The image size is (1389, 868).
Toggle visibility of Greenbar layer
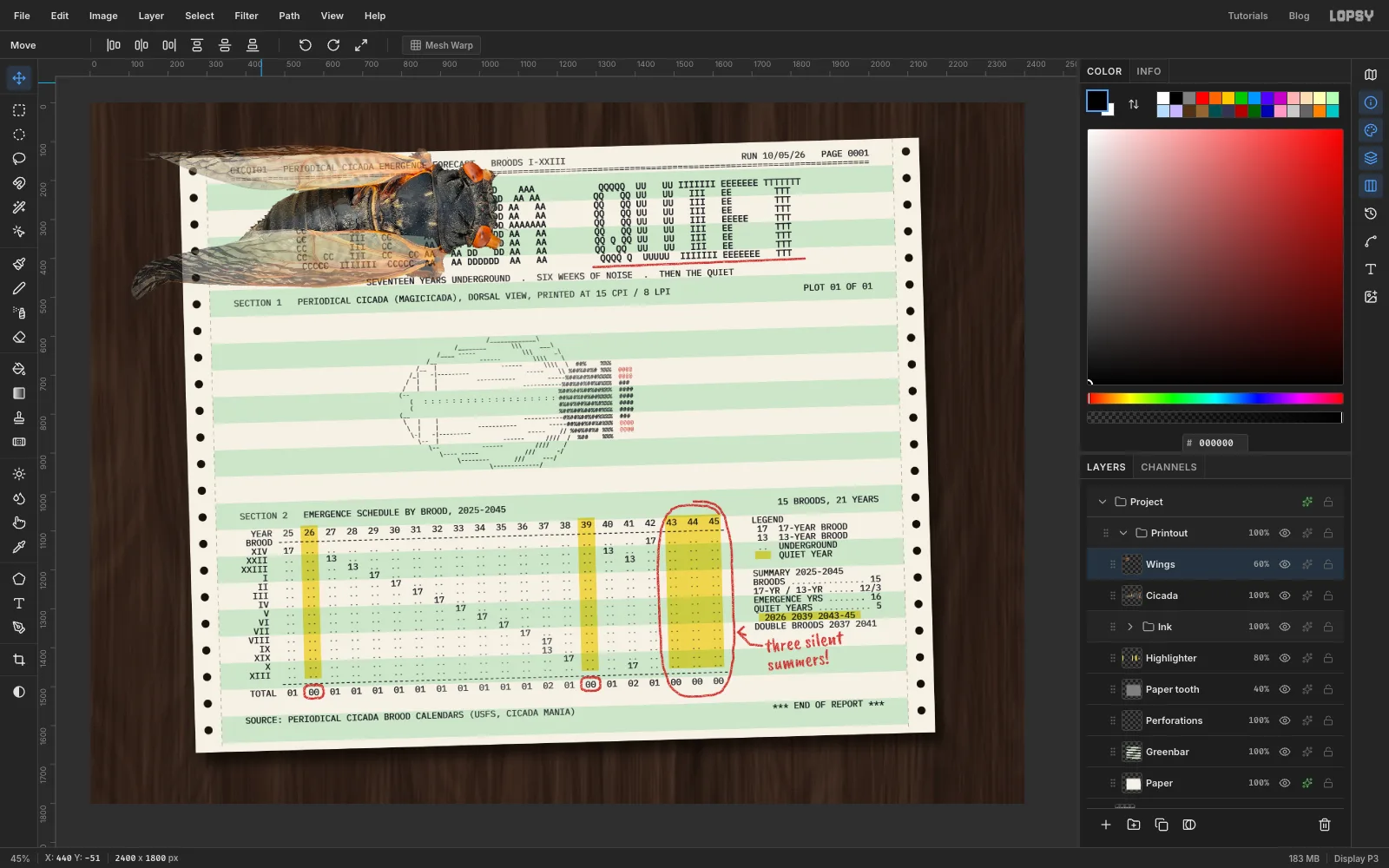pos(1285,752)
